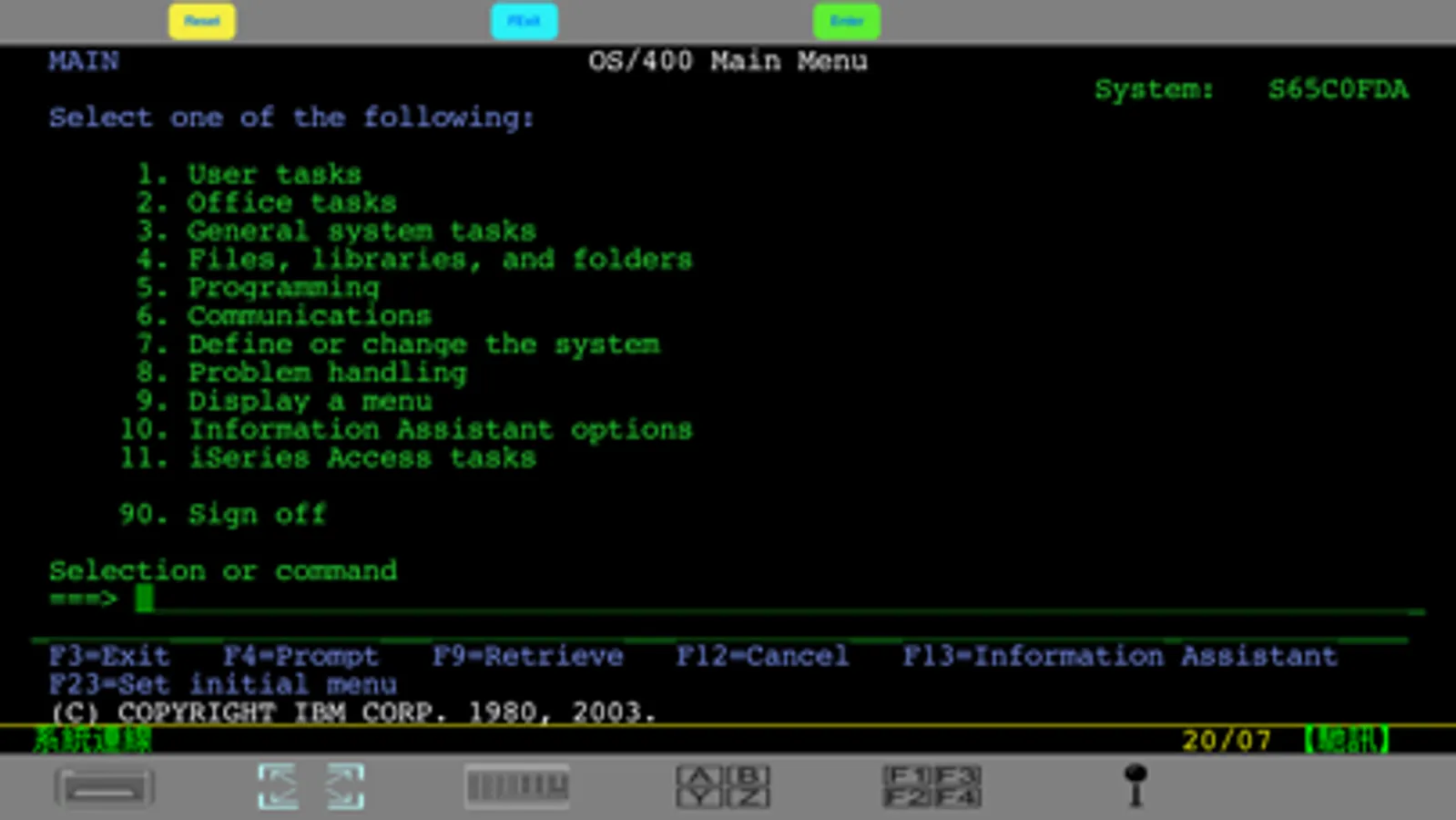Select menu option 9. Display a menu
This screenshot has width=1456, height=820.
click(284, 401)
